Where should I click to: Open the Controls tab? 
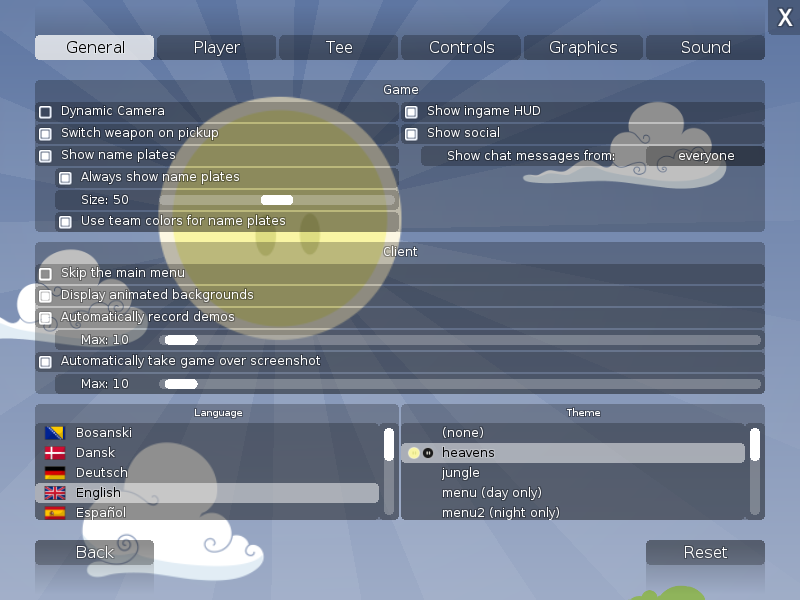coord(461,48)
